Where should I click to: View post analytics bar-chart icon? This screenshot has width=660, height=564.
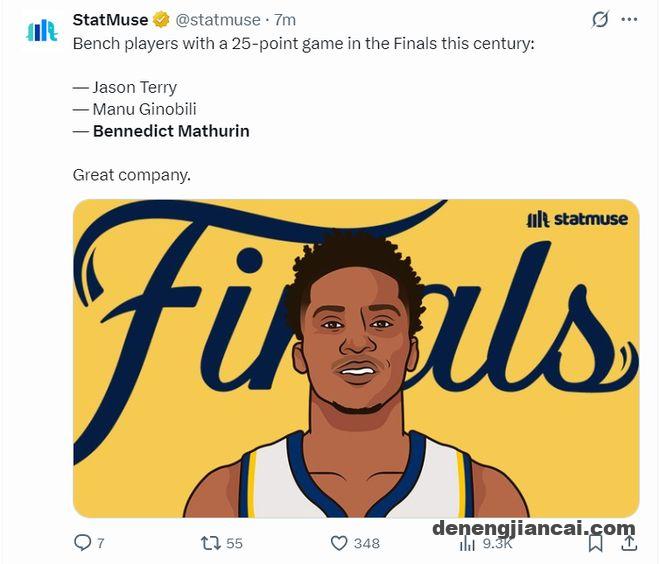467,544
